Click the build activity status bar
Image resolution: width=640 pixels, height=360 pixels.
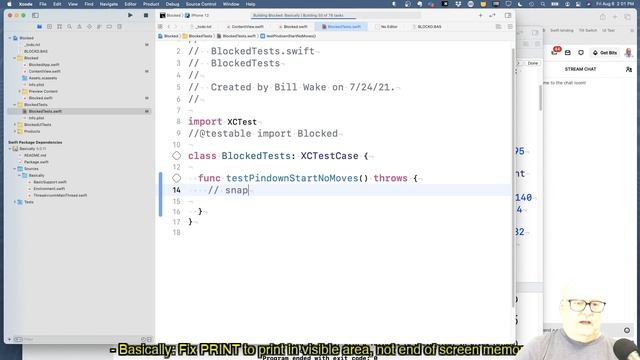pyautogui.click(x=336, y=15)
